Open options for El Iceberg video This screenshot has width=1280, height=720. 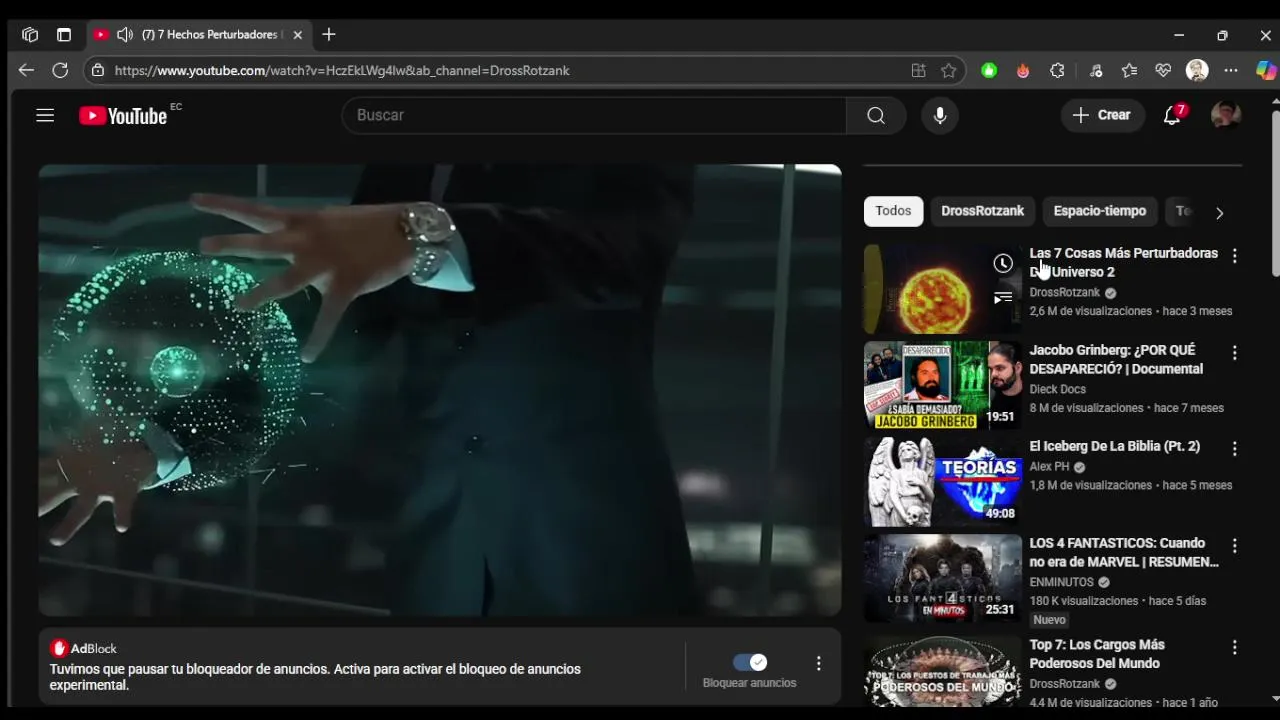click(1234, 449)
